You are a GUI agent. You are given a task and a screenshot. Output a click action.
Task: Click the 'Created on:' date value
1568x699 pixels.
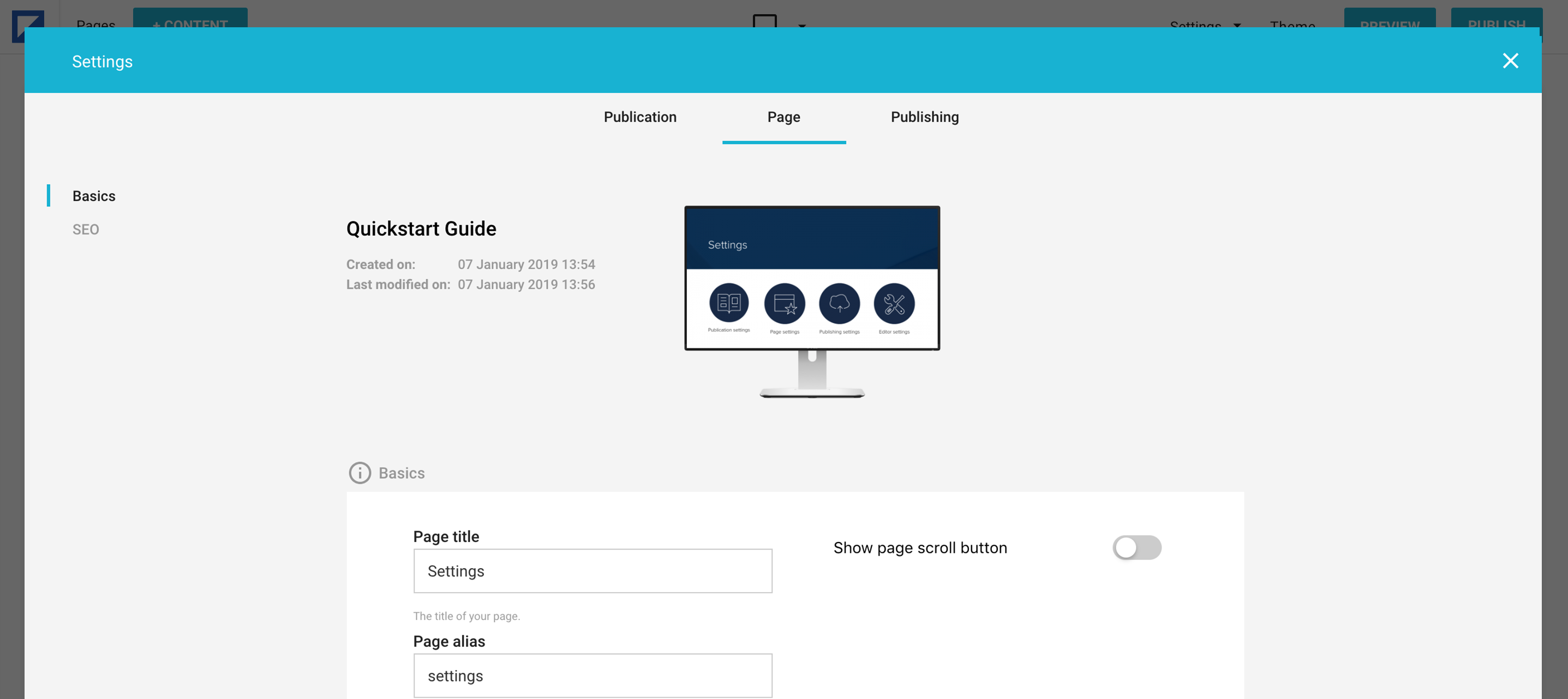click(526, 264)
